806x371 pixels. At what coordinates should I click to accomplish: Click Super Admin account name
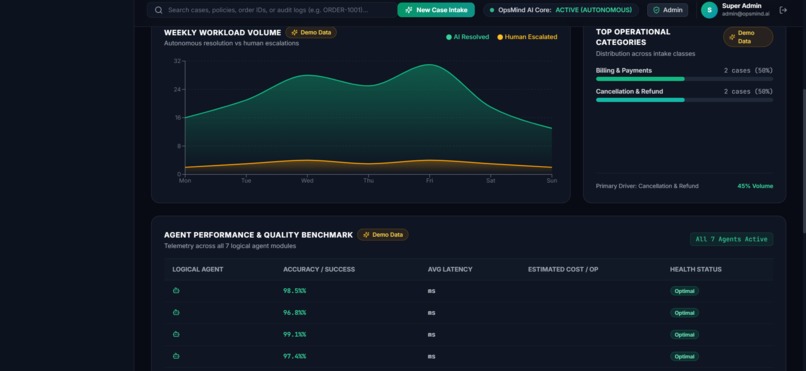click(742, 6)
